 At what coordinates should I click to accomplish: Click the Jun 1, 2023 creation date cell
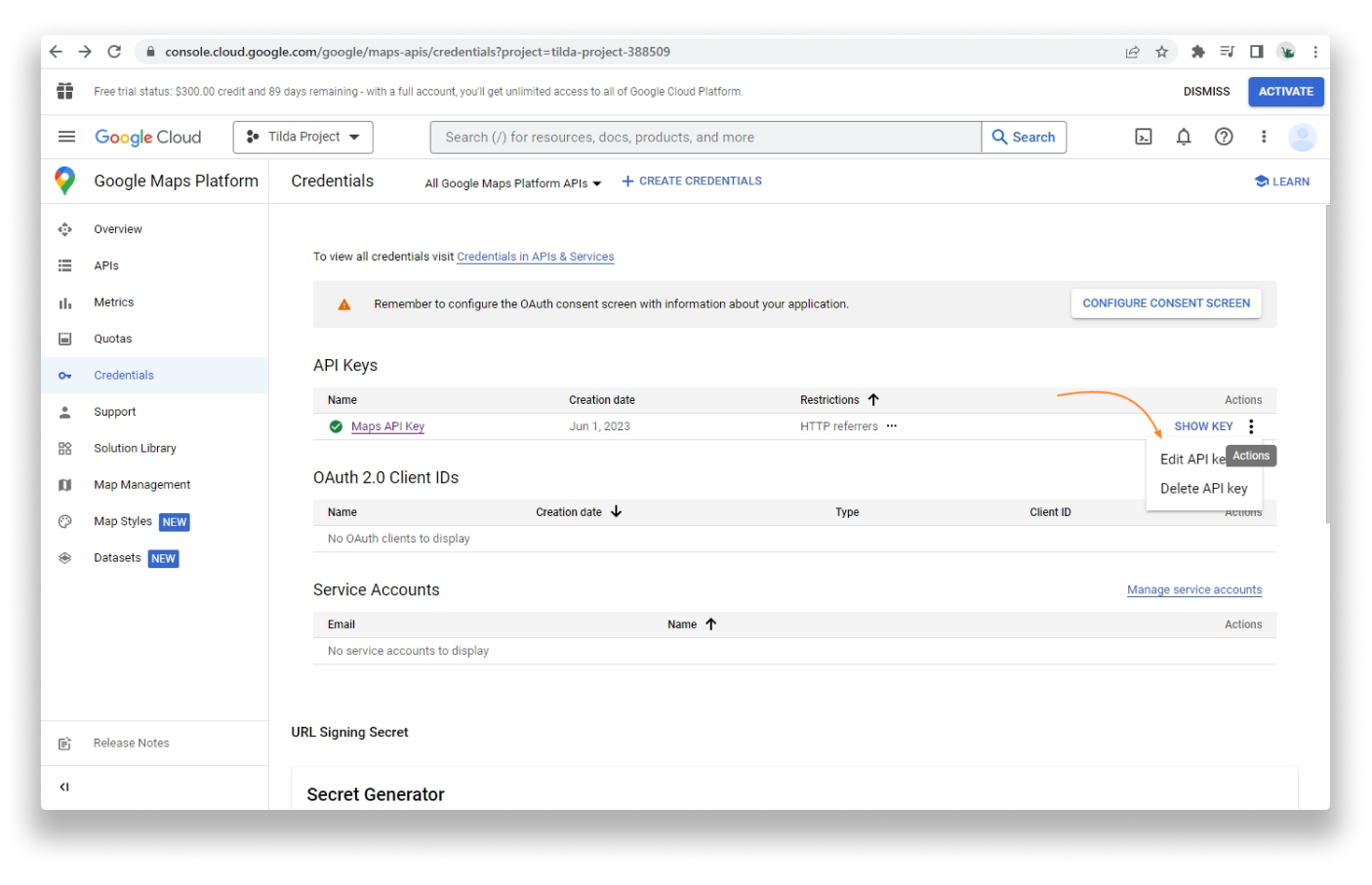click(599, 426)
